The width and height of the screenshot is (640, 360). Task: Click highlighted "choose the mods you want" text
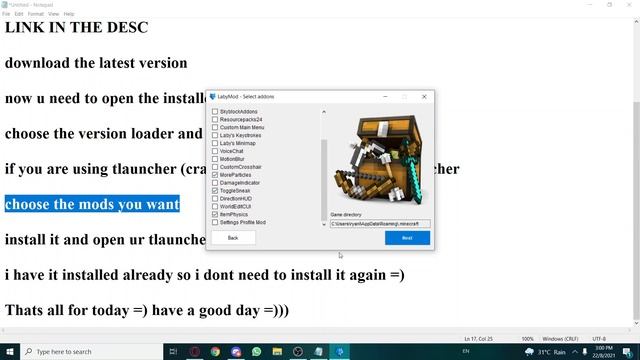(x=92, y=204)
